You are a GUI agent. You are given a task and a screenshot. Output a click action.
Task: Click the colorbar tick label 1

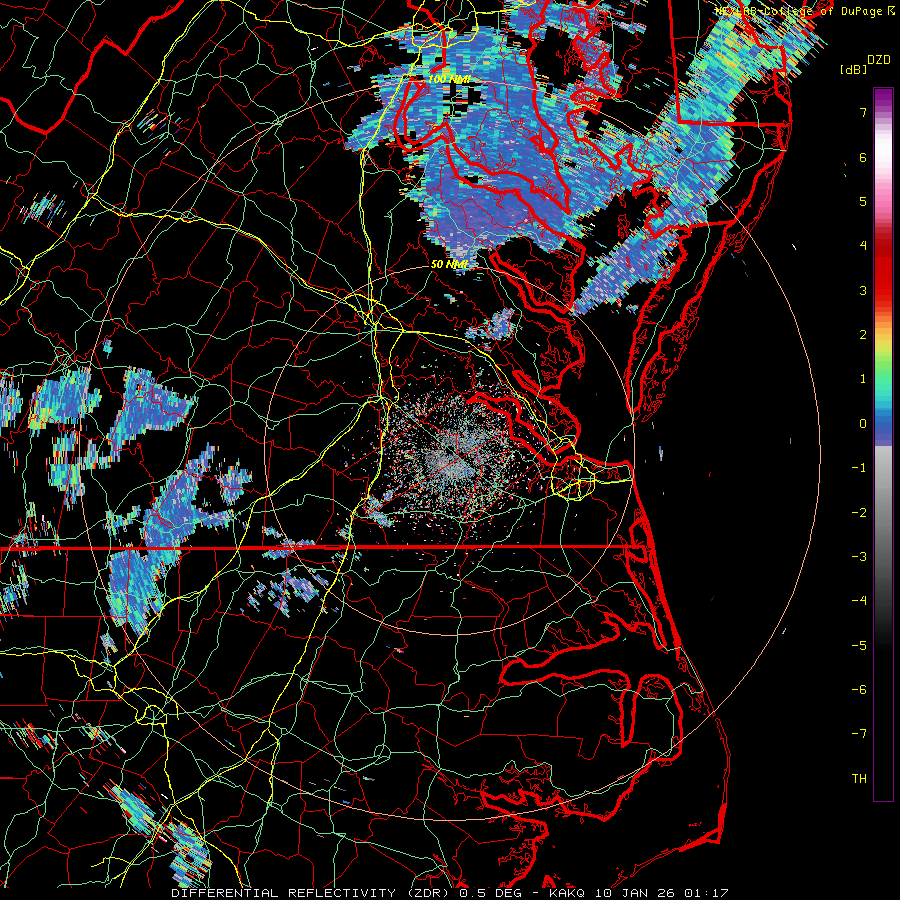[863, 379]
